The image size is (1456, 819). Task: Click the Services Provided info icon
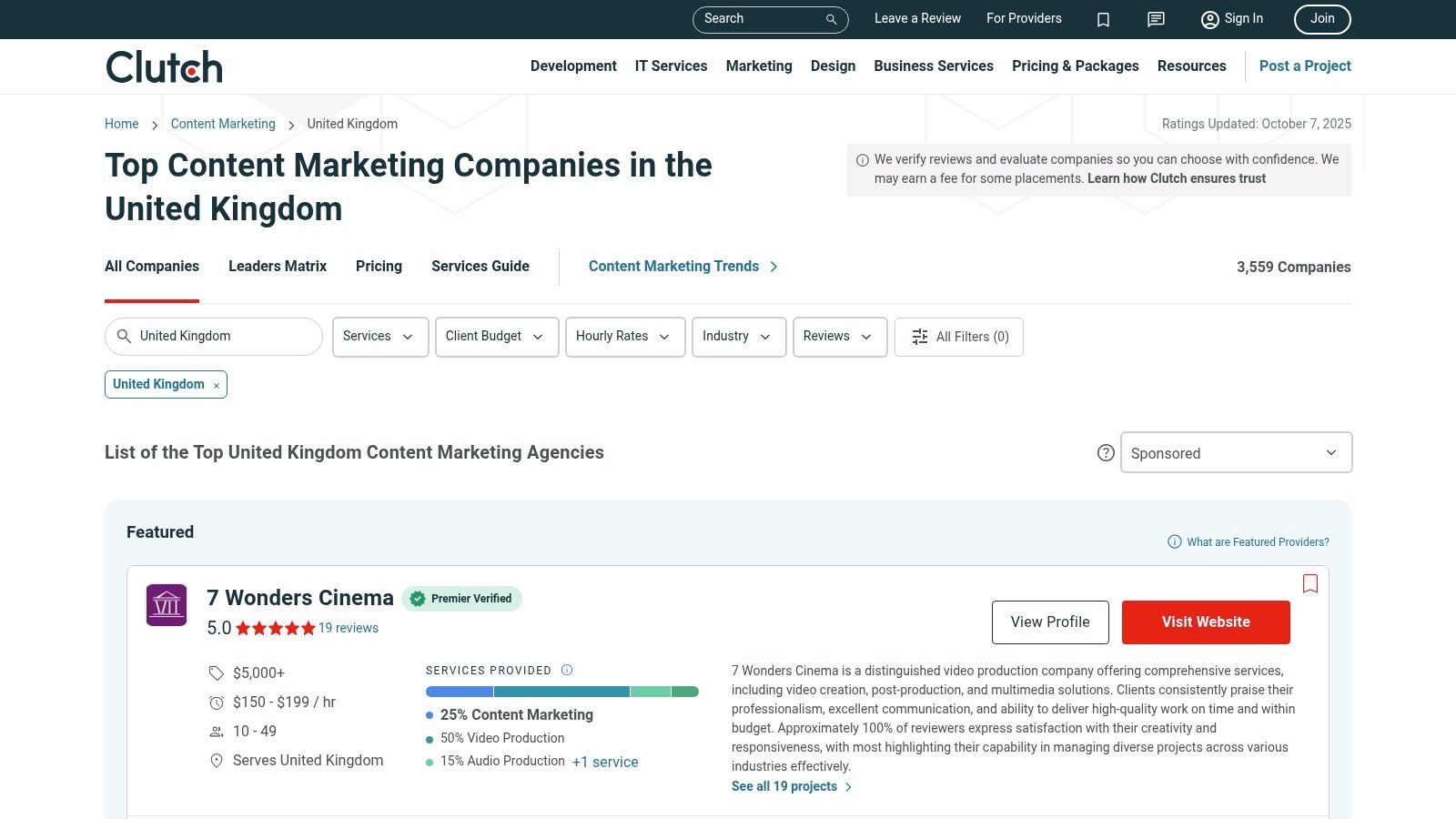coord(567,671)
